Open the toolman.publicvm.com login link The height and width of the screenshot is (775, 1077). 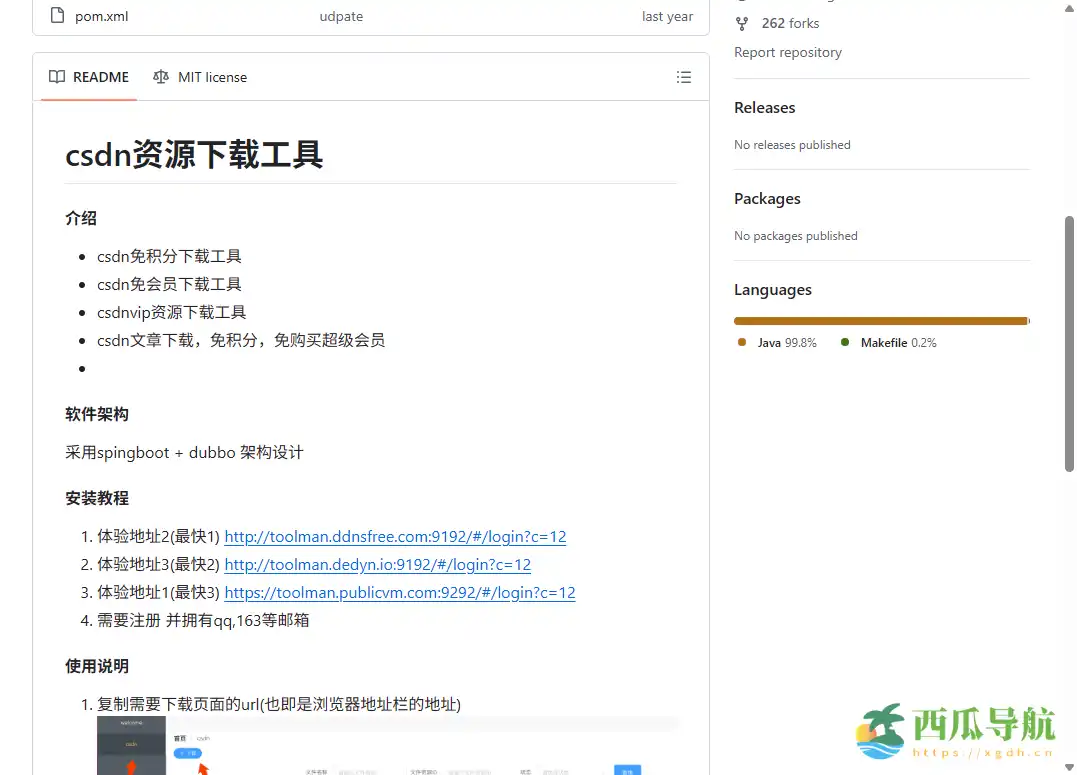click(x=400, y=592)
